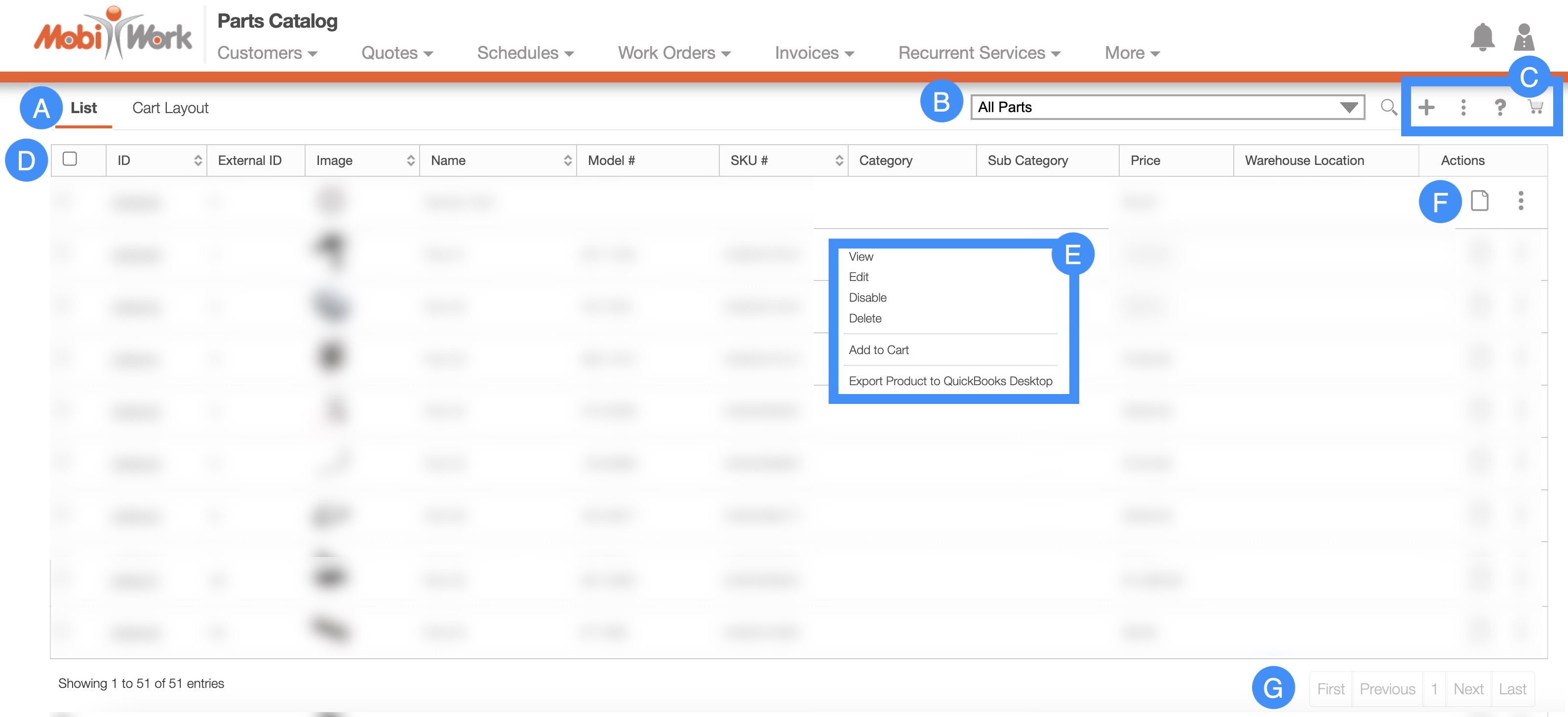Open the shopping cart icon
Image resolution: width=1568 pixels, height=717 pixels.
click(1535, 107)
